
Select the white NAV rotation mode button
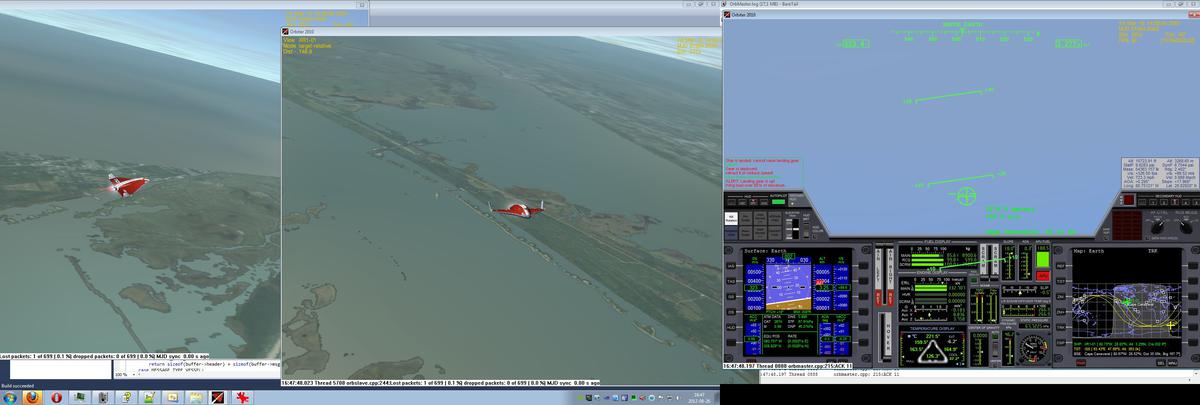pyautogui.click(x=731, y=218)
